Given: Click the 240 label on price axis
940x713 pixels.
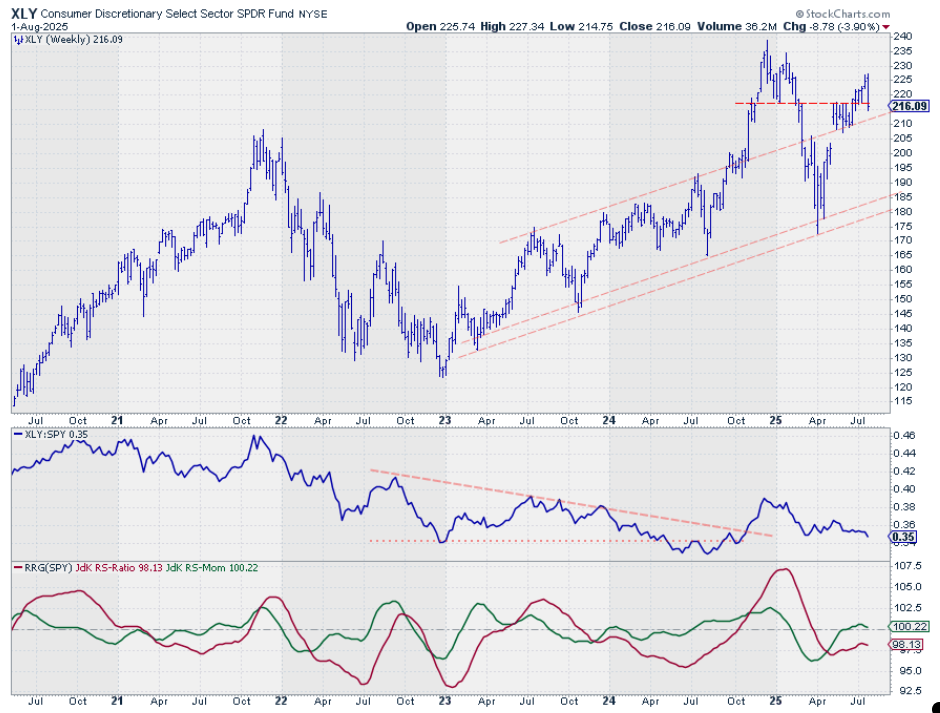Looking at the screenshot, I should (903, 36).
